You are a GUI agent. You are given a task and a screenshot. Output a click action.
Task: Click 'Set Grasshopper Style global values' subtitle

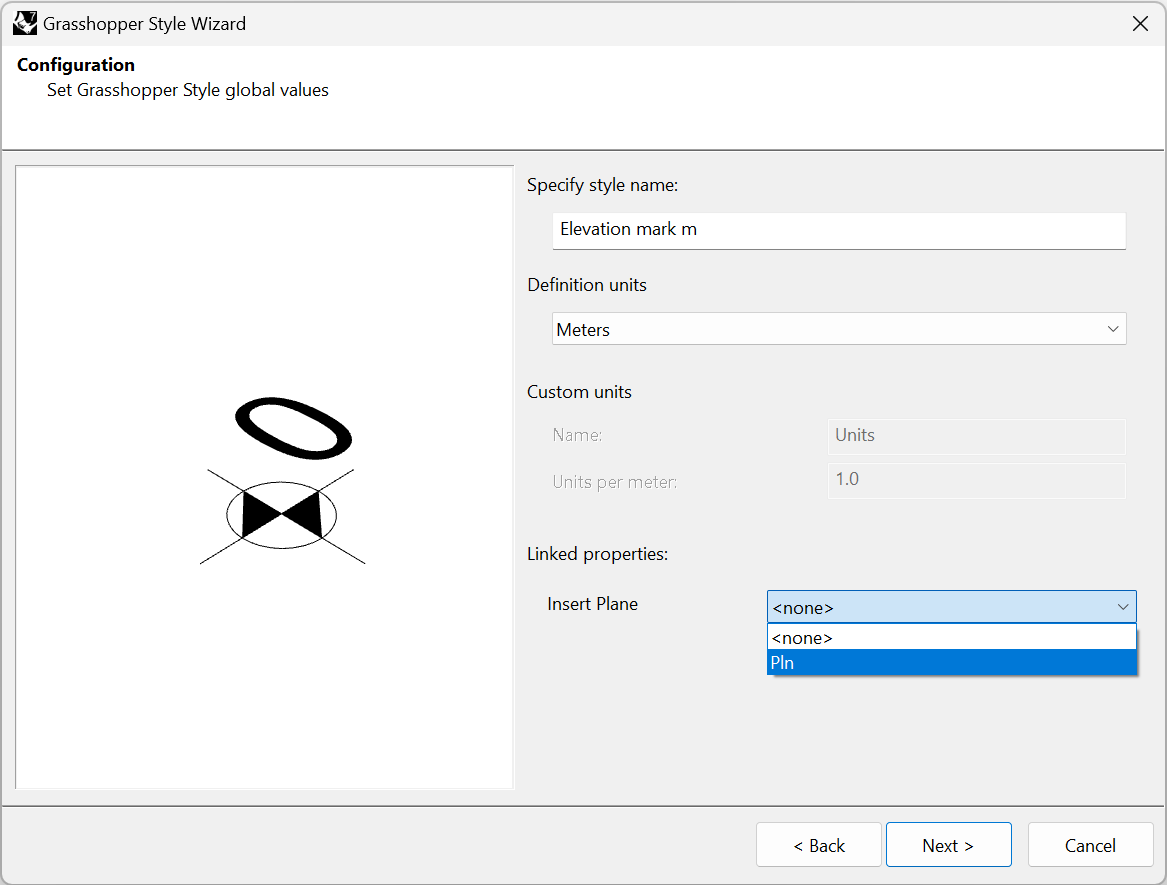click(x=188, y=90)
